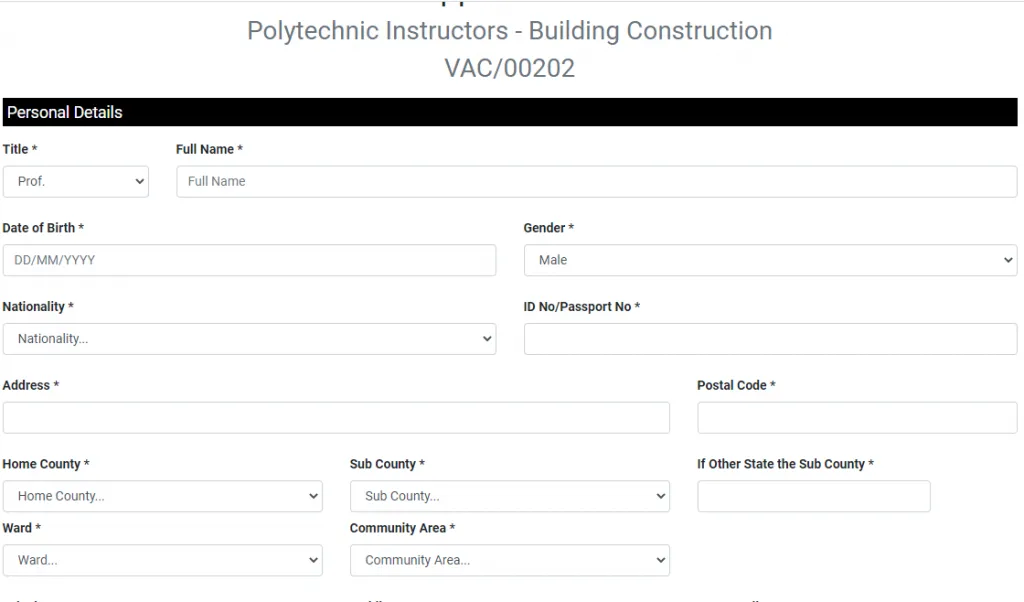This screenshot has width=1024, height=602.
Task: Click the Personal Details section header
Action: tap(65, 112)
